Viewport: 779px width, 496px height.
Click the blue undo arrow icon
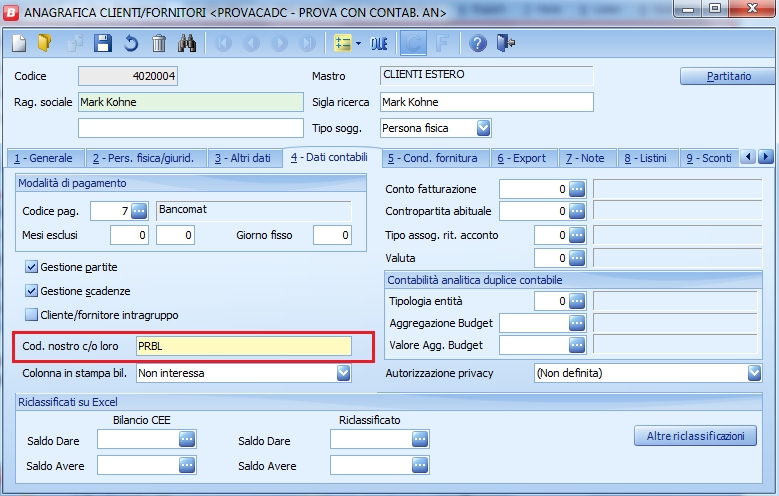(x=131, y=43)
